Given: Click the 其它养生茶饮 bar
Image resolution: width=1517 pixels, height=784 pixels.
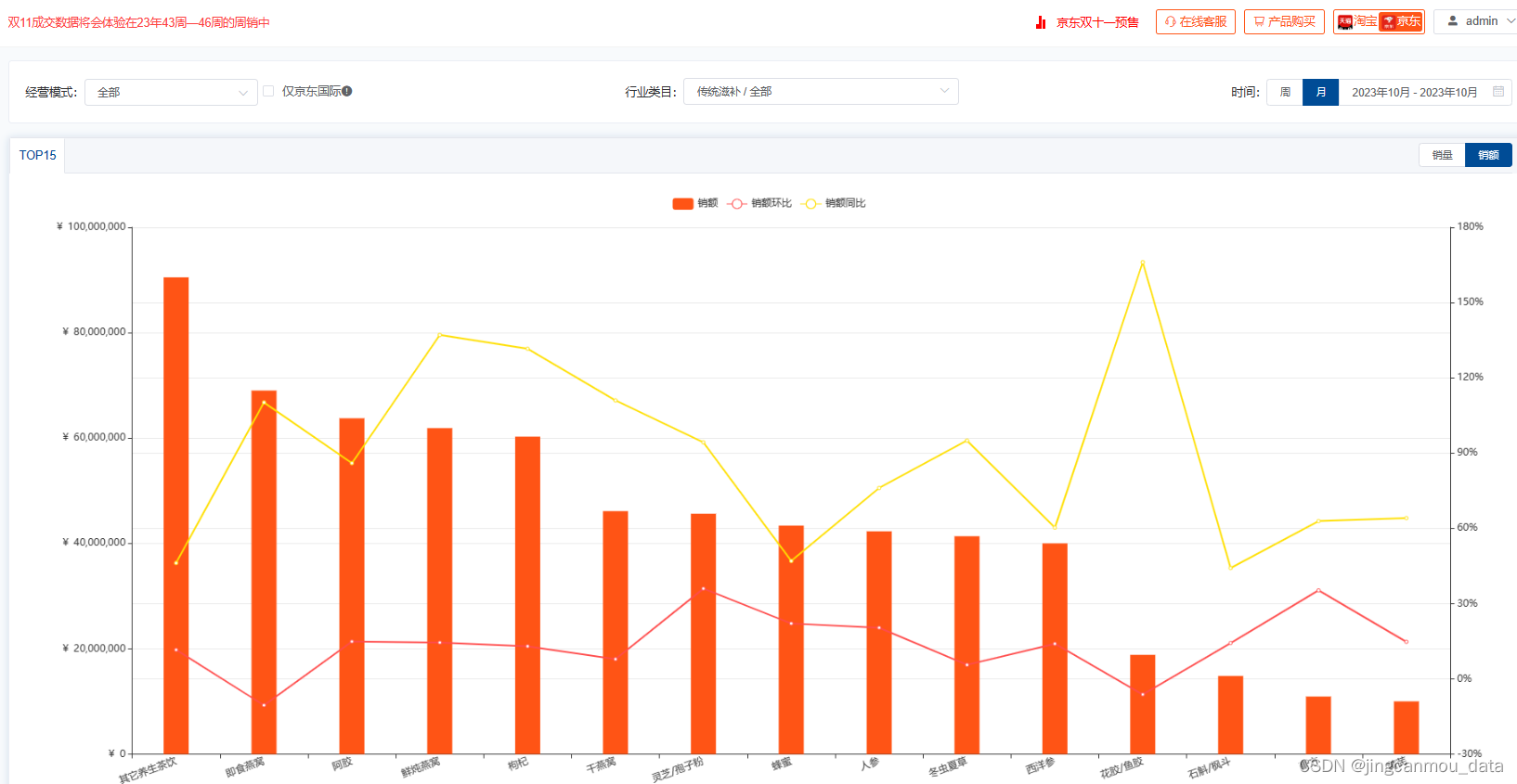Looking at the screenshot, I should pos(176,515).
